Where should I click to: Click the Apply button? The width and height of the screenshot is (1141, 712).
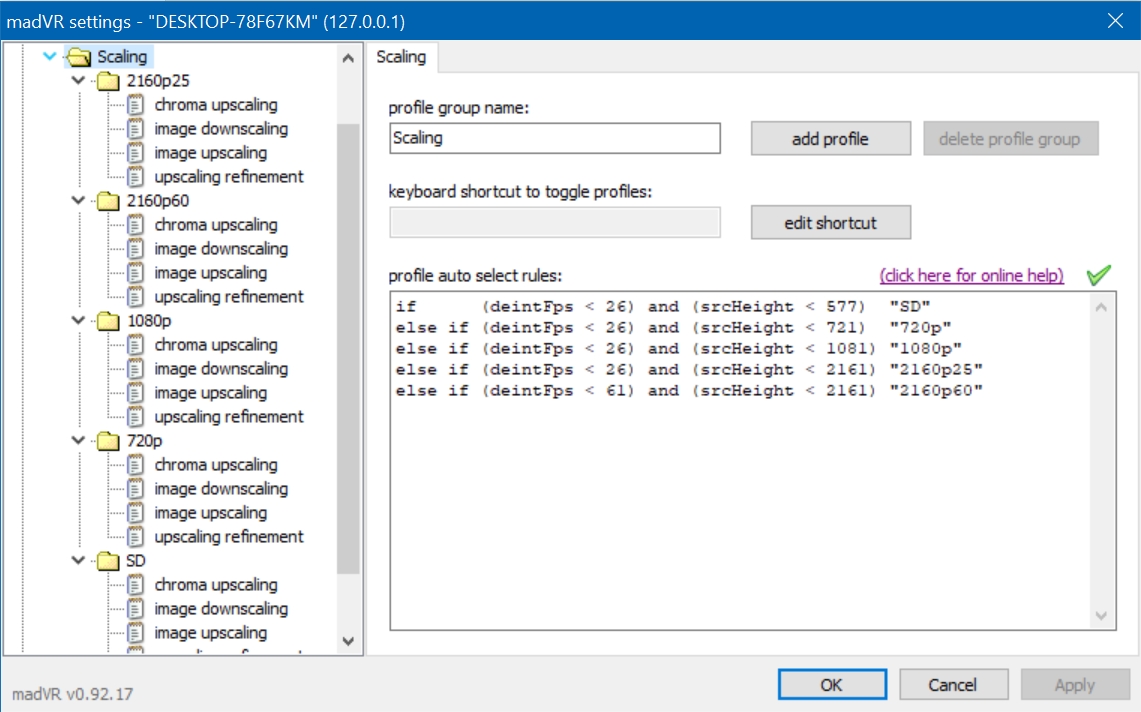click(x=1075, y=684)
